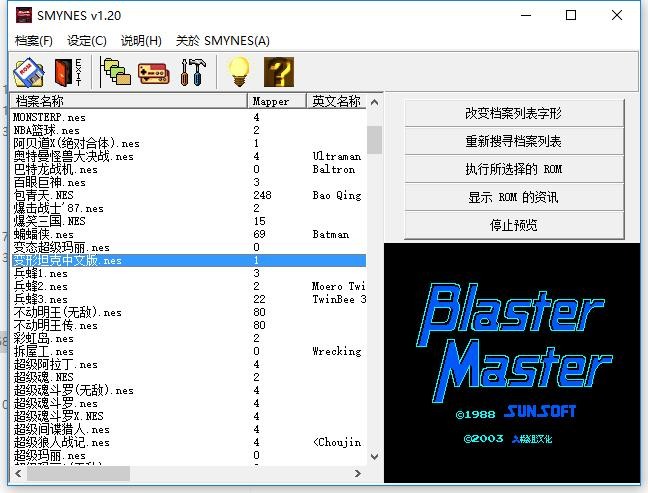Select 不动明王传.nes row
648x493 pixels.
(188, 325)
